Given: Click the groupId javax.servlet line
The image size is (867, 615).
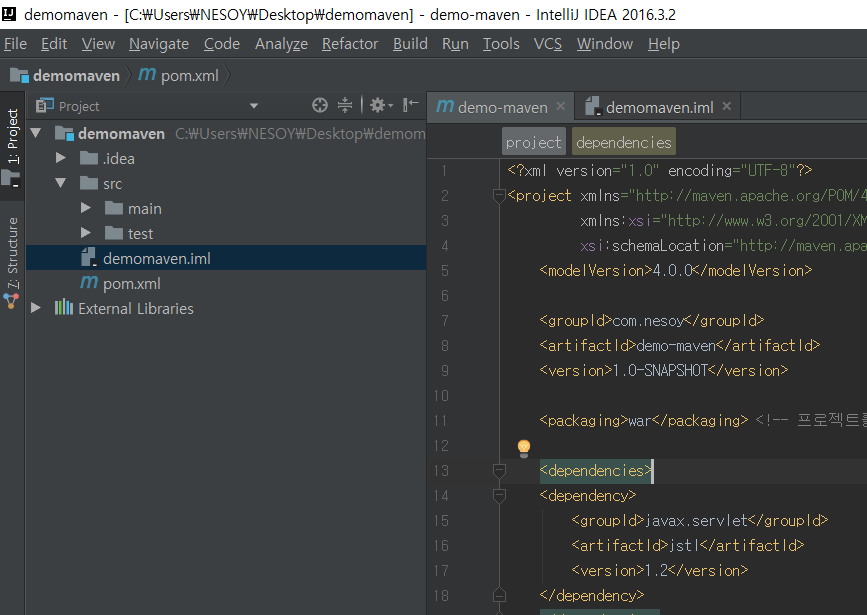Looking at the screenshot, I should coord(699,520).
